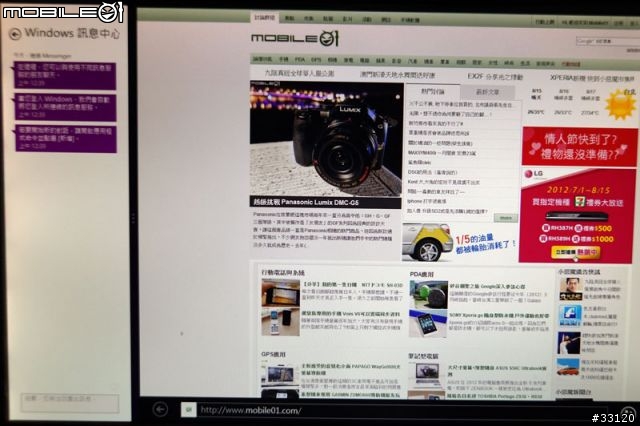Viewport: 640px width, 426px height.
Task: Click the more button below the discussion list
Action: click(506, 218)
